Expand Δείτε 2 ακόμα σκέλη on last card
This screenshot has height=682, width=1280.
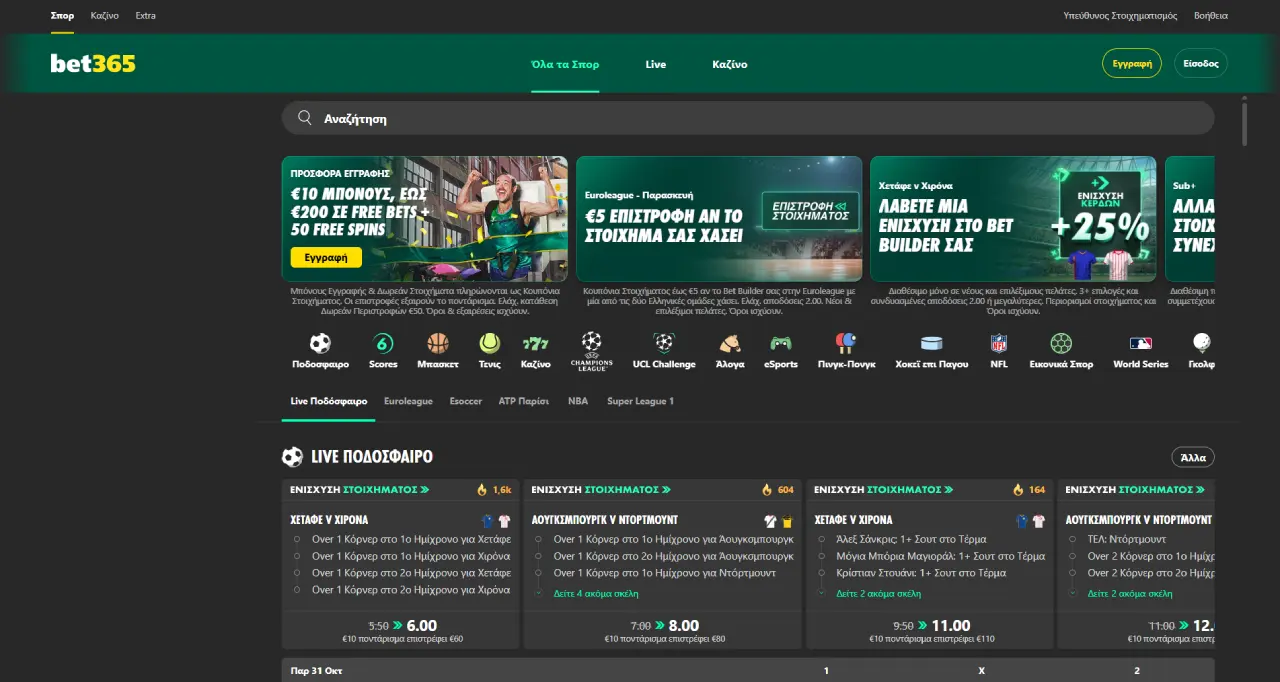coord(1130,593)
